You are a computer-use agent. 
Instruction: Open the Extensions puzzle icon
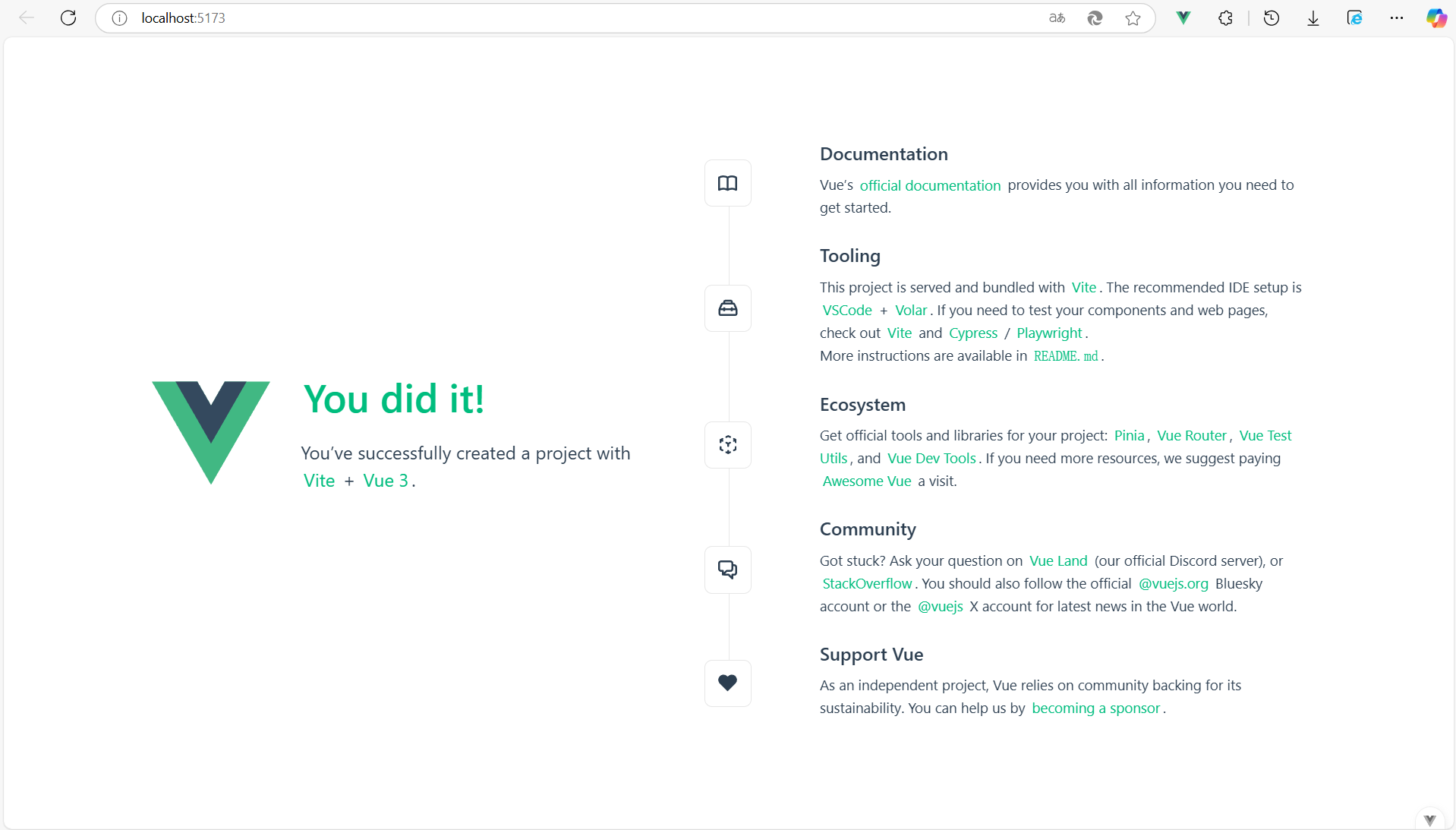pyautogui.click(x=1225, y=18)
